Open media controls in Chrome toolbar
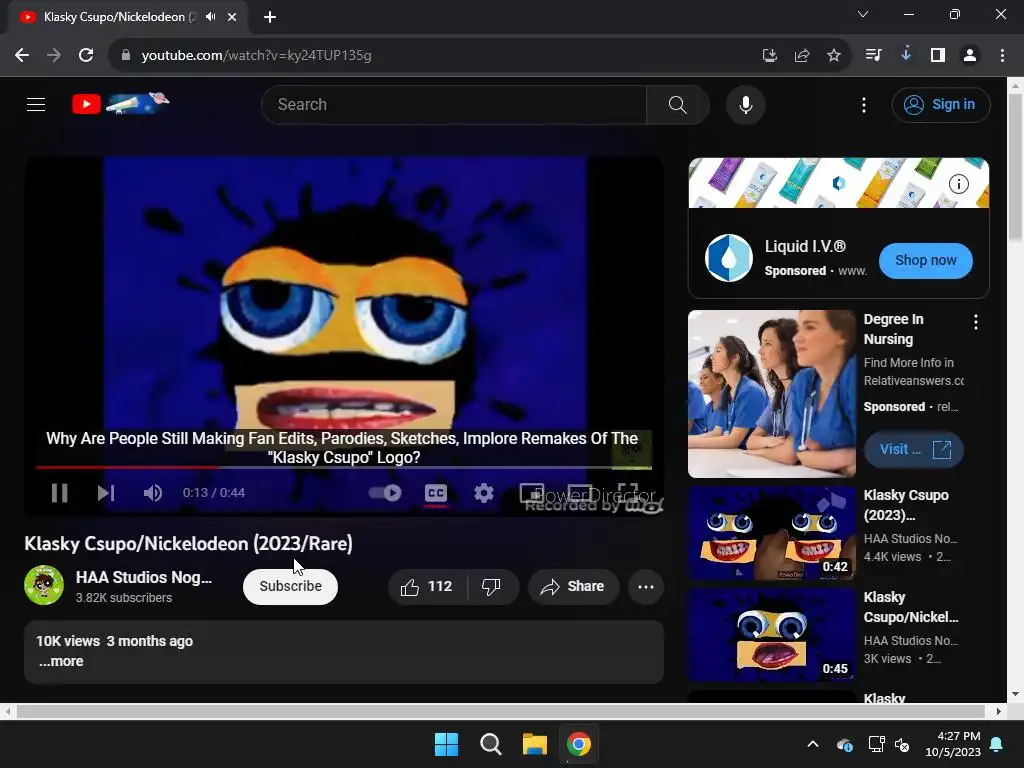 (x=873, y=56)
